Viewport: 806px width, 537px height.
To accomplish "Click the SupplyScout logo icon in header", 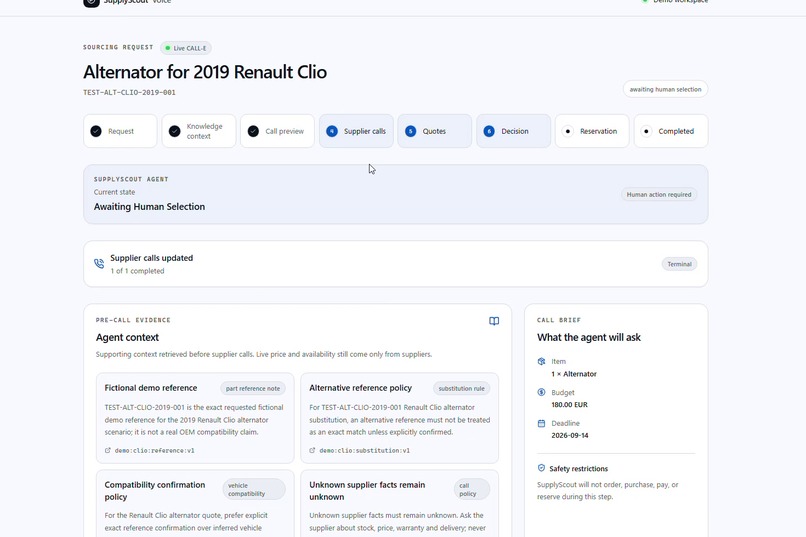I will [x=91, y=2].
